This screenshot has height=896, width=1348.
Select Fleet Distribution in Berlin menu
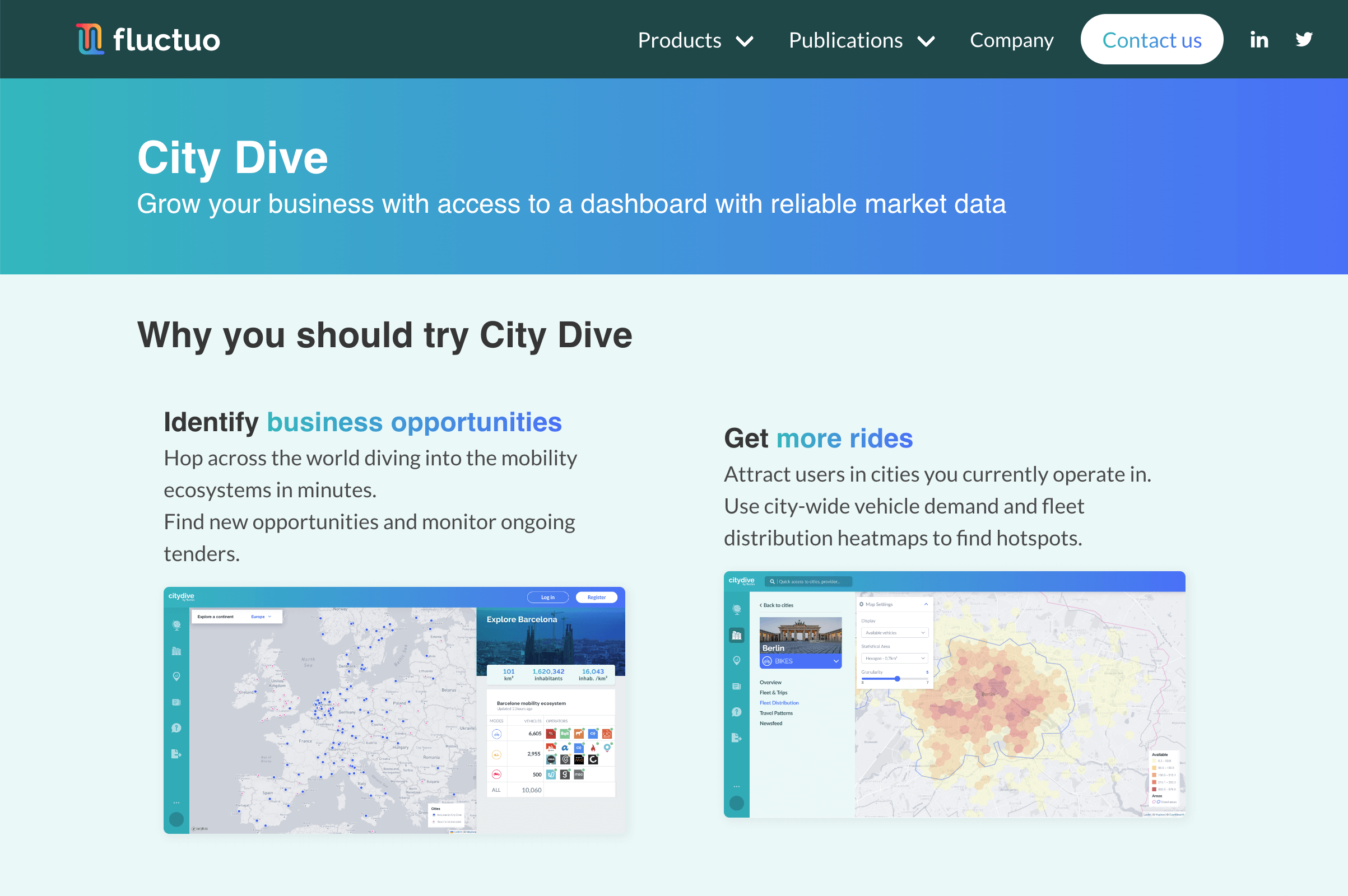[x=779, y=703]
